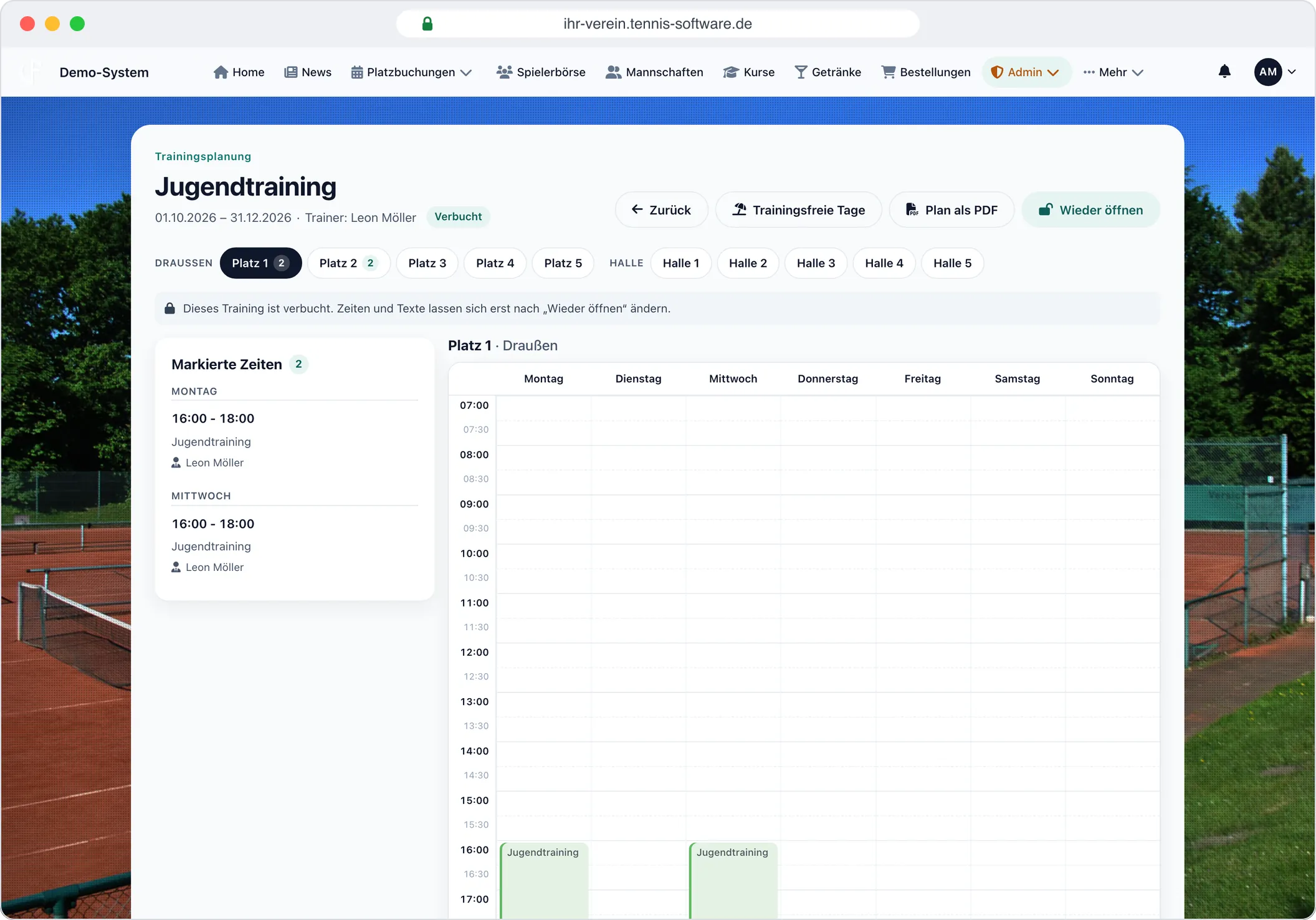Switch to the Platz 2 tab
1316x920 pixels.
coord(348,263)
